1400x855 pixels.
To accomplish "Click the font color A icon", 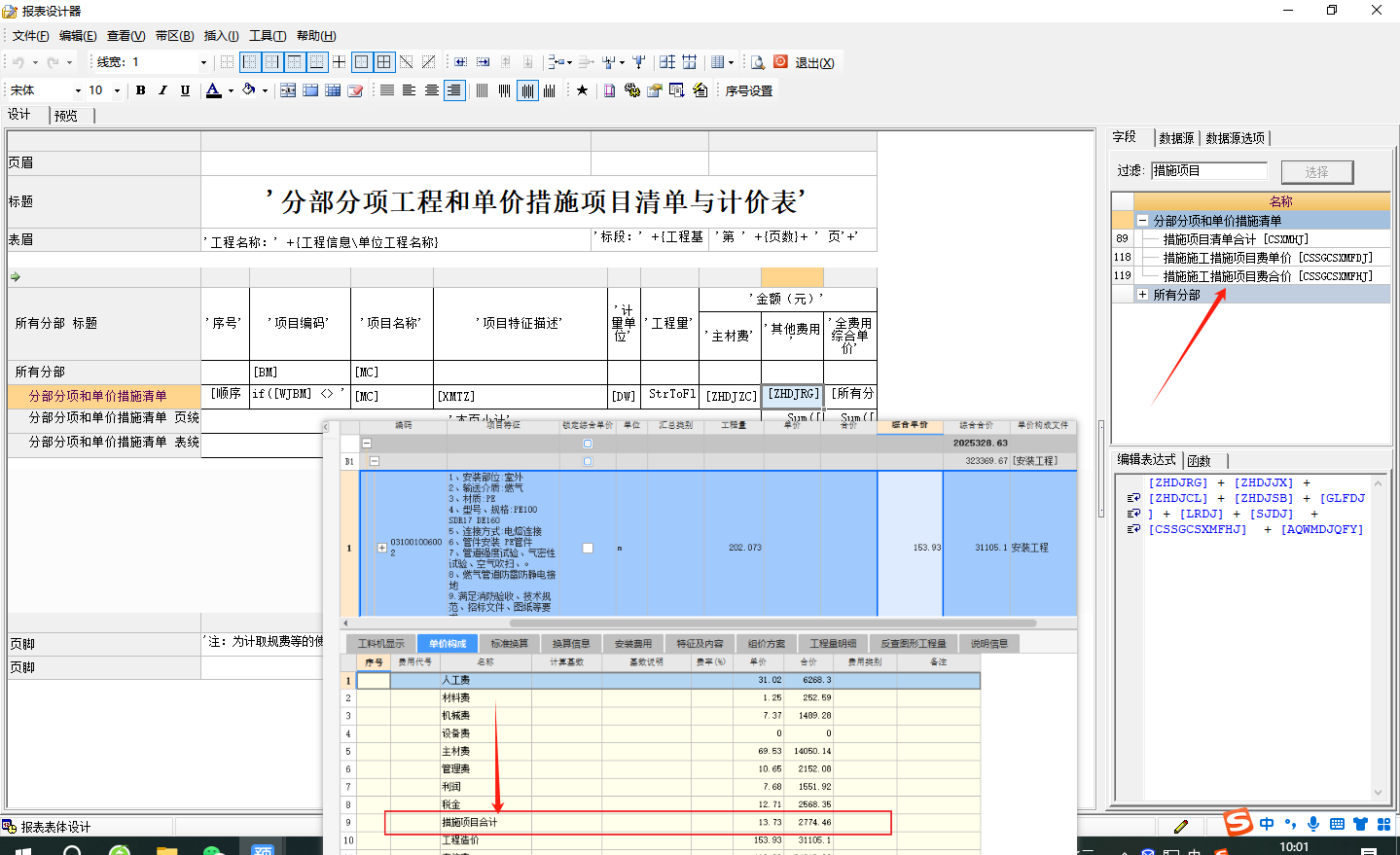I will click(213, 90).
